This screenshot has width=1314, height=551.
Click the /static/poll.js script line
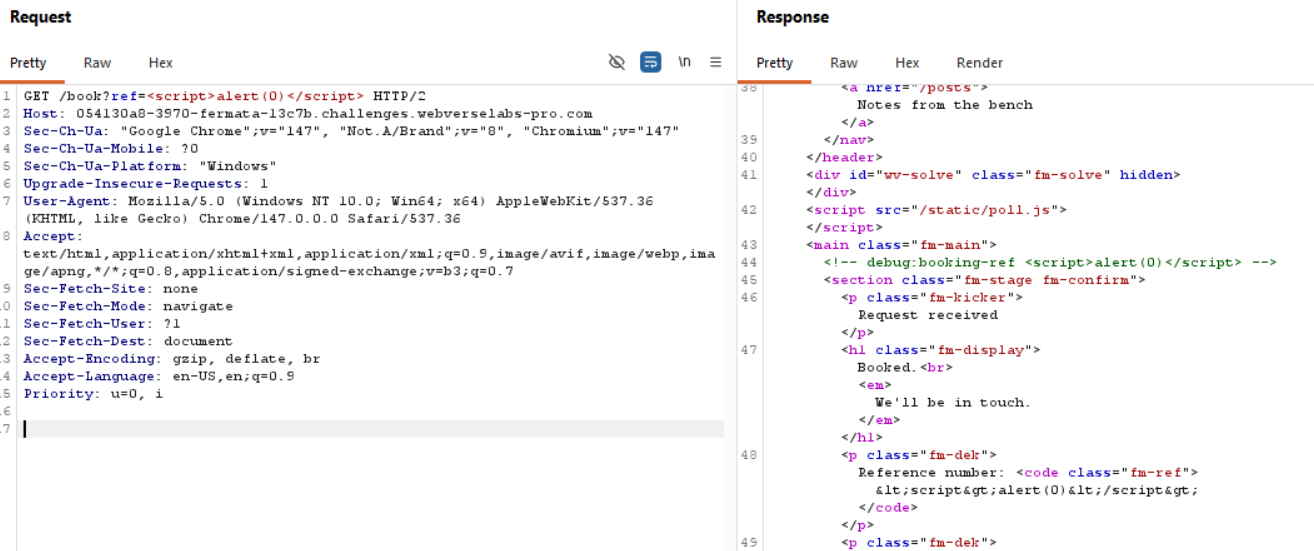(x=936, y=210)
